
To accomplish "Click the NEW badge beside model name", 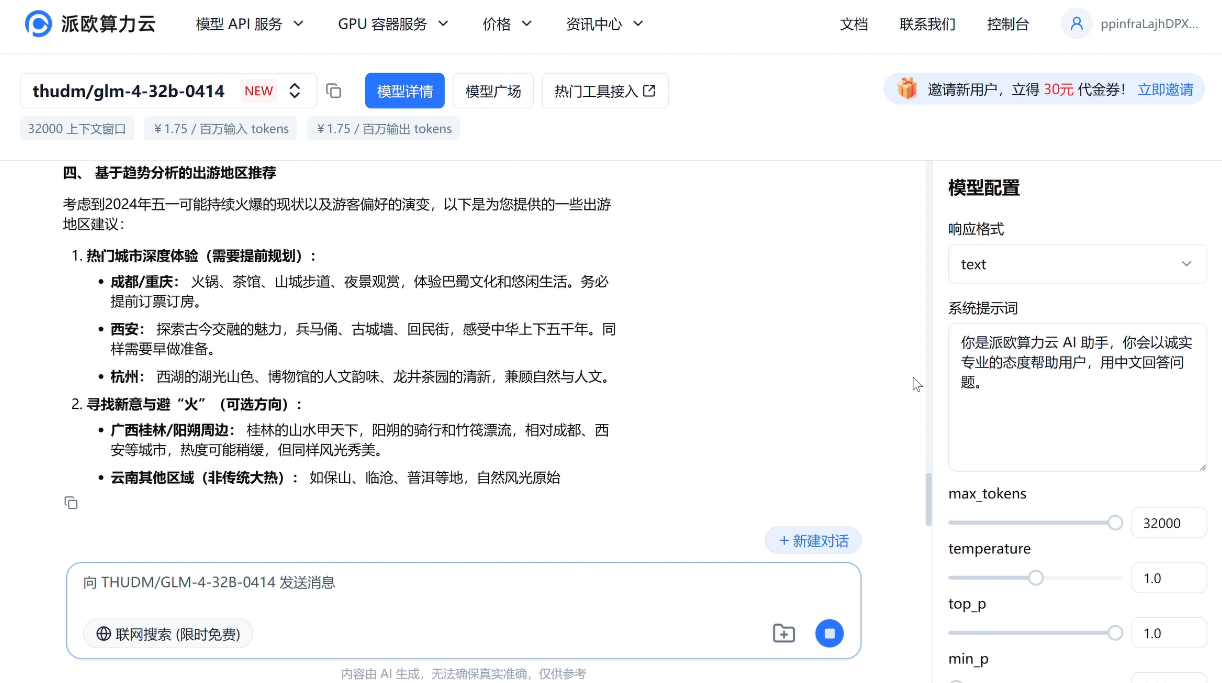I will point(259,91).
